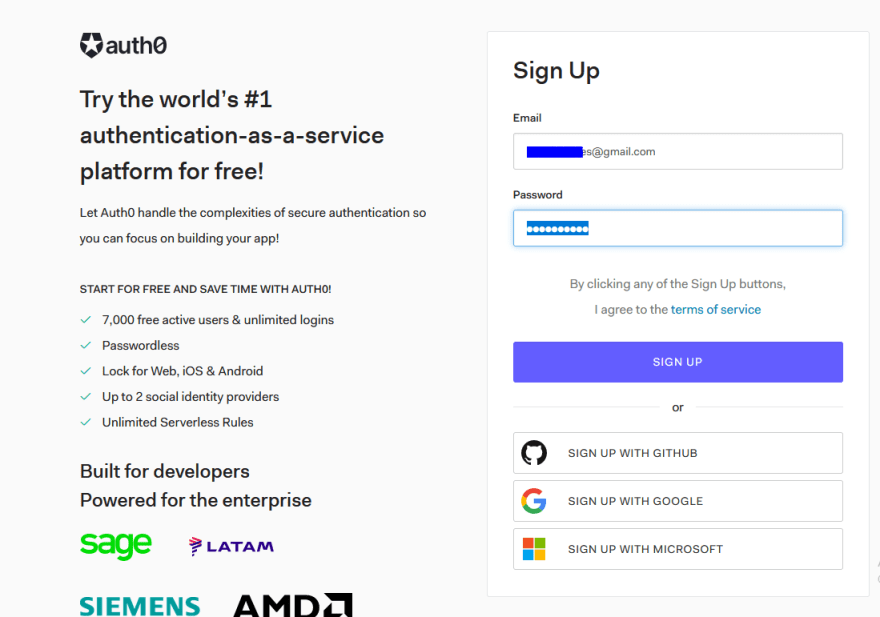Click the Auth0 shield logo icon
This screenshot has width=880, height=617.
(x=91, y=45)
